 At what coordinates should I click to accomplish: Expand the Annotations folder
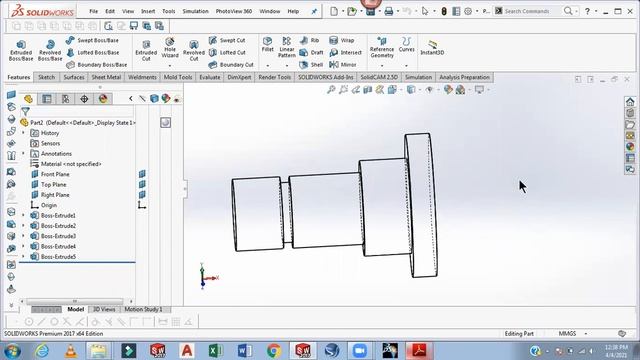pyautogui.click(x=23, y=153)
